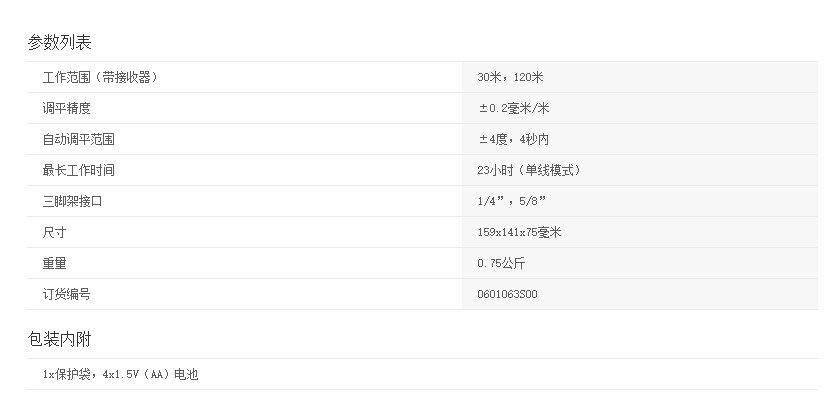Click the 23小时（单线模式）value
Screen dimensions: 831x396
529,170
